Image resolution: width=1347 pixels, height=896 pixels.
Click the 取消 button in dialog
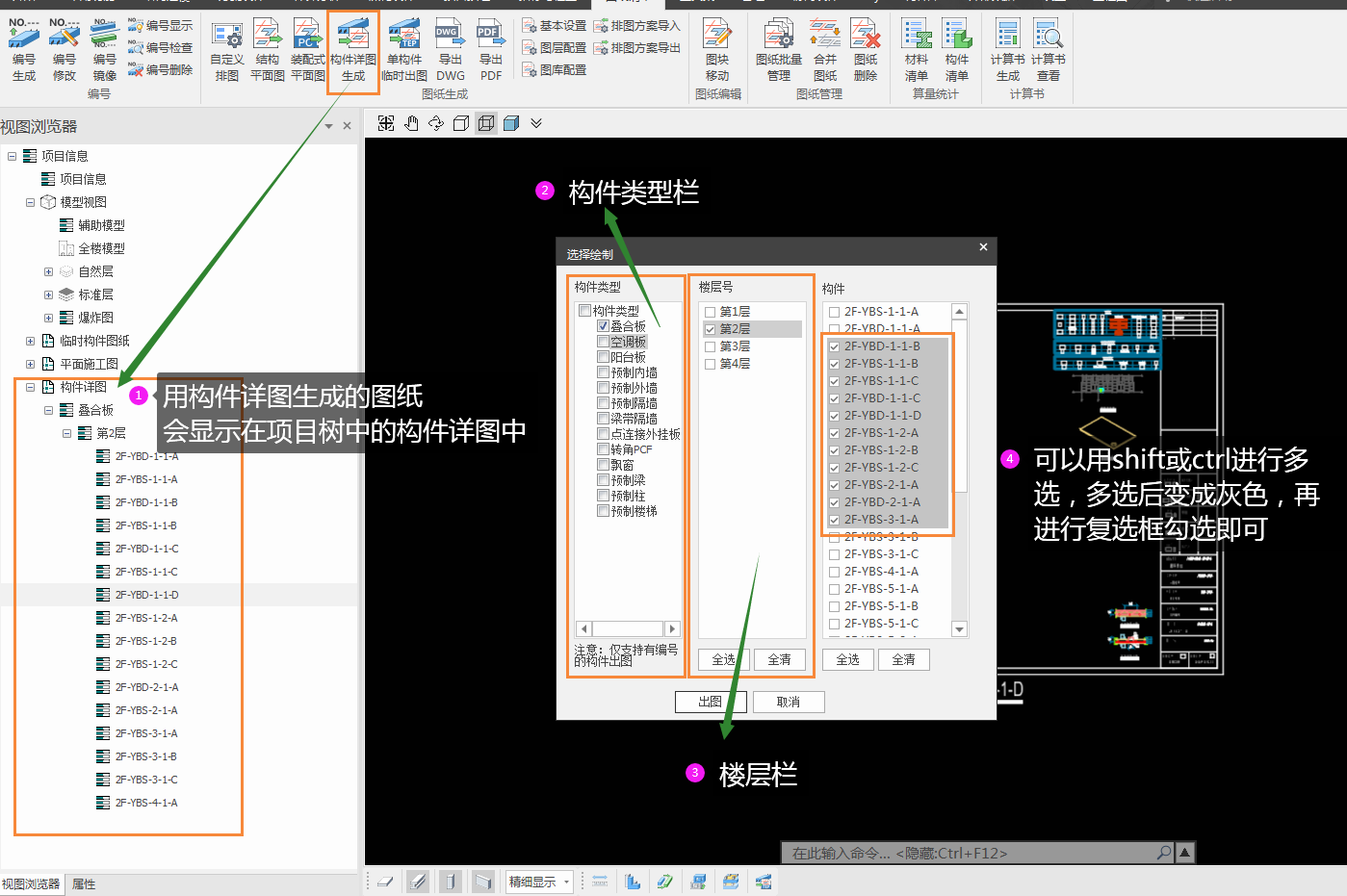788,702
